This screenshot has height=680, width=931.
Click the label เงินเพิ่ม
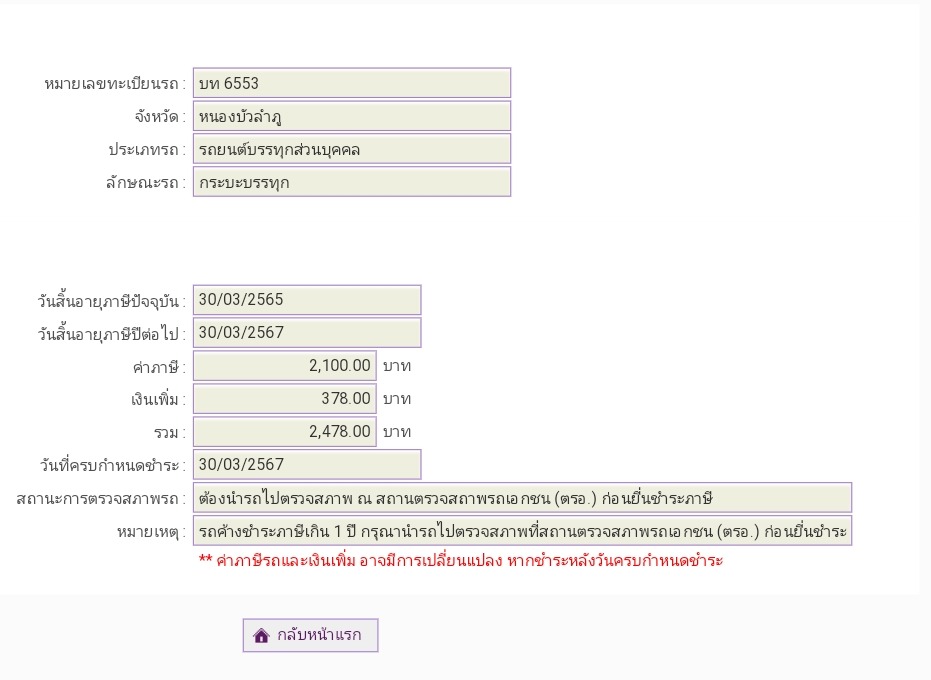point(158,400)
